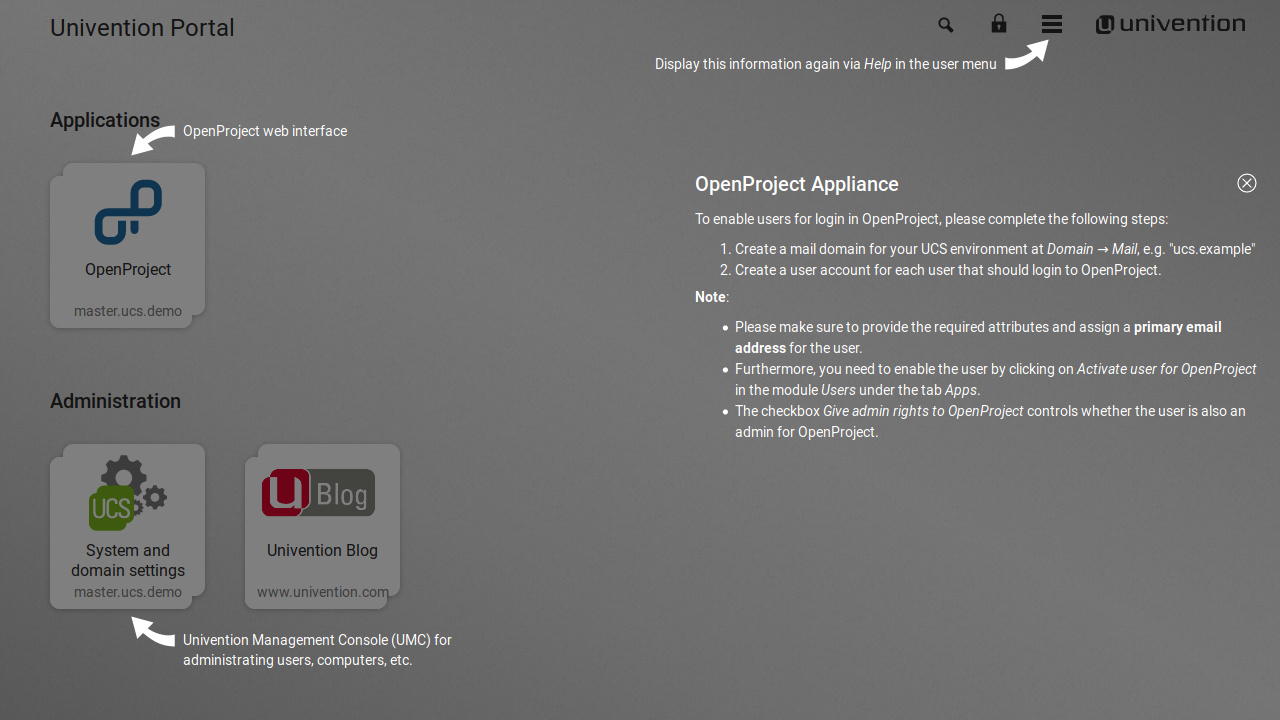Click the www.univention.com tile caption
This screenshot has height=720, width=1280.
point(322,592)
